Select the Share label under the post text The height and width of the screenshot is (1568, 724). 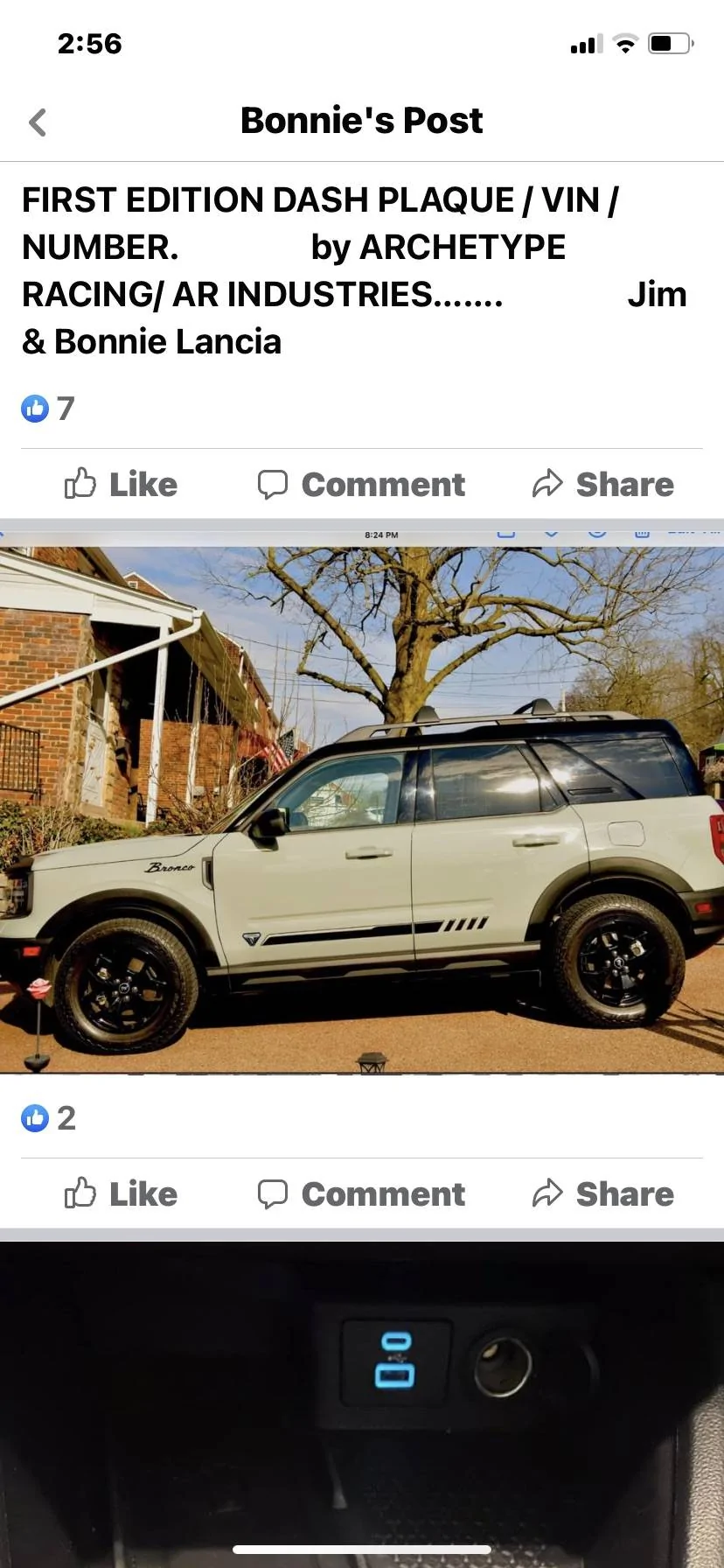tap(625, 484)
